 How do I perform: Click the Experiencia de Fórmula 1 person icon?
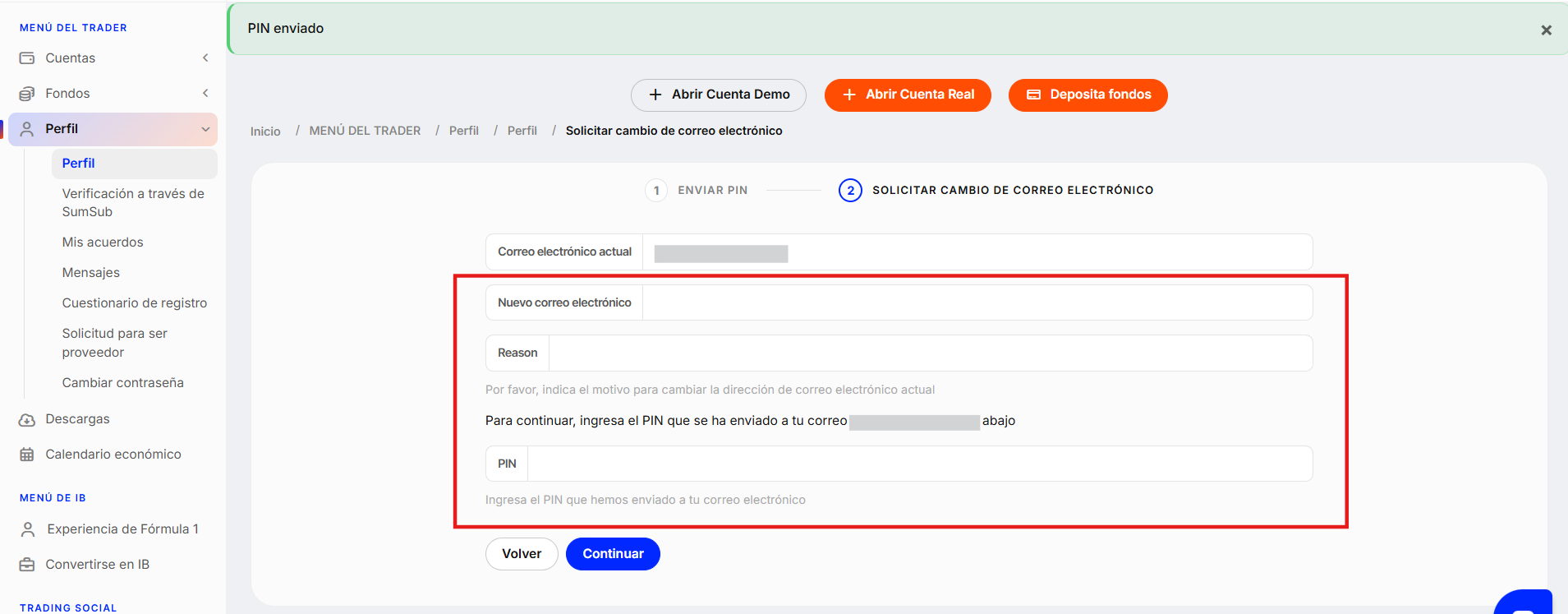click(28, 529)
